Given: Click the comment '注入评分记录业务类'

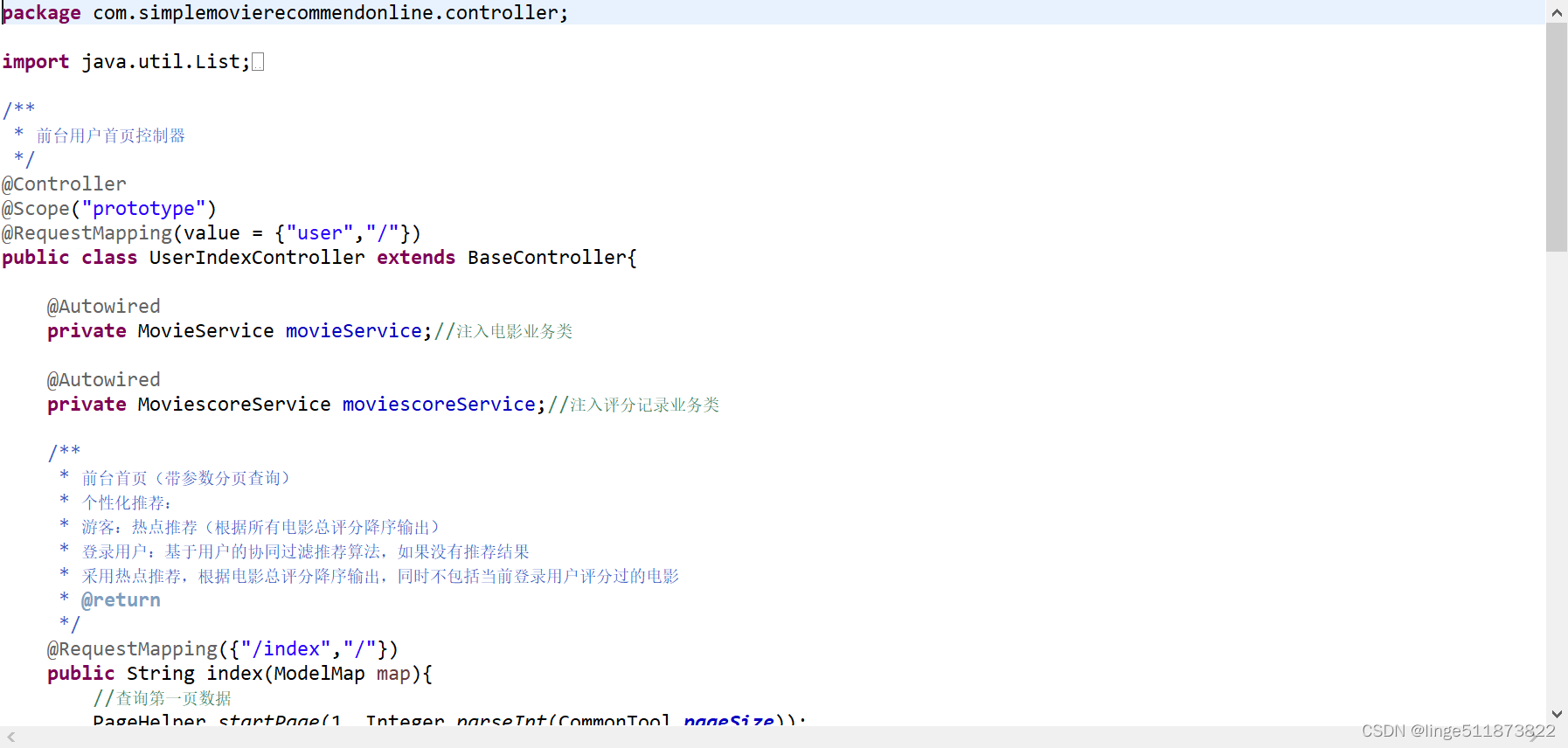Looking at the screenshot, I should [645, 405].
